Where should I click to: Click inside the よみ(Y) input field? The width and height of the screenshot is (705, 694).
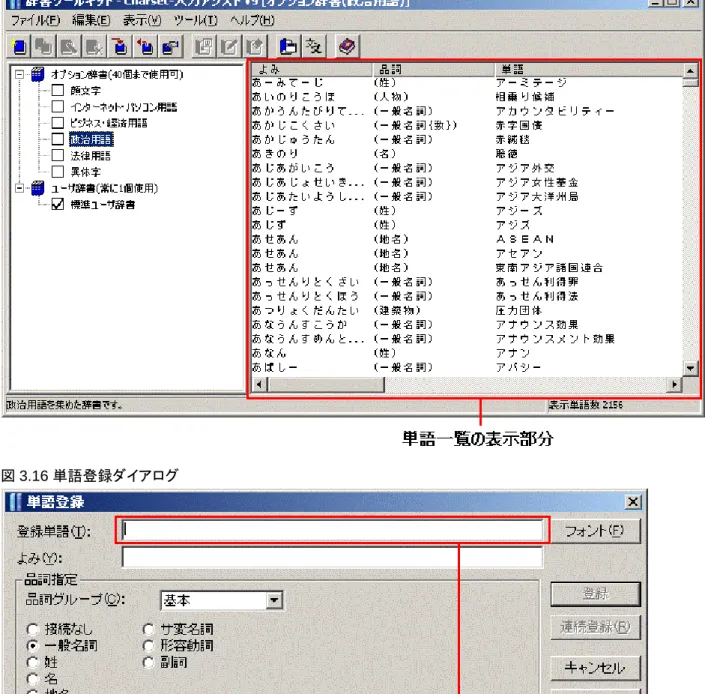(x=332, y=558)
